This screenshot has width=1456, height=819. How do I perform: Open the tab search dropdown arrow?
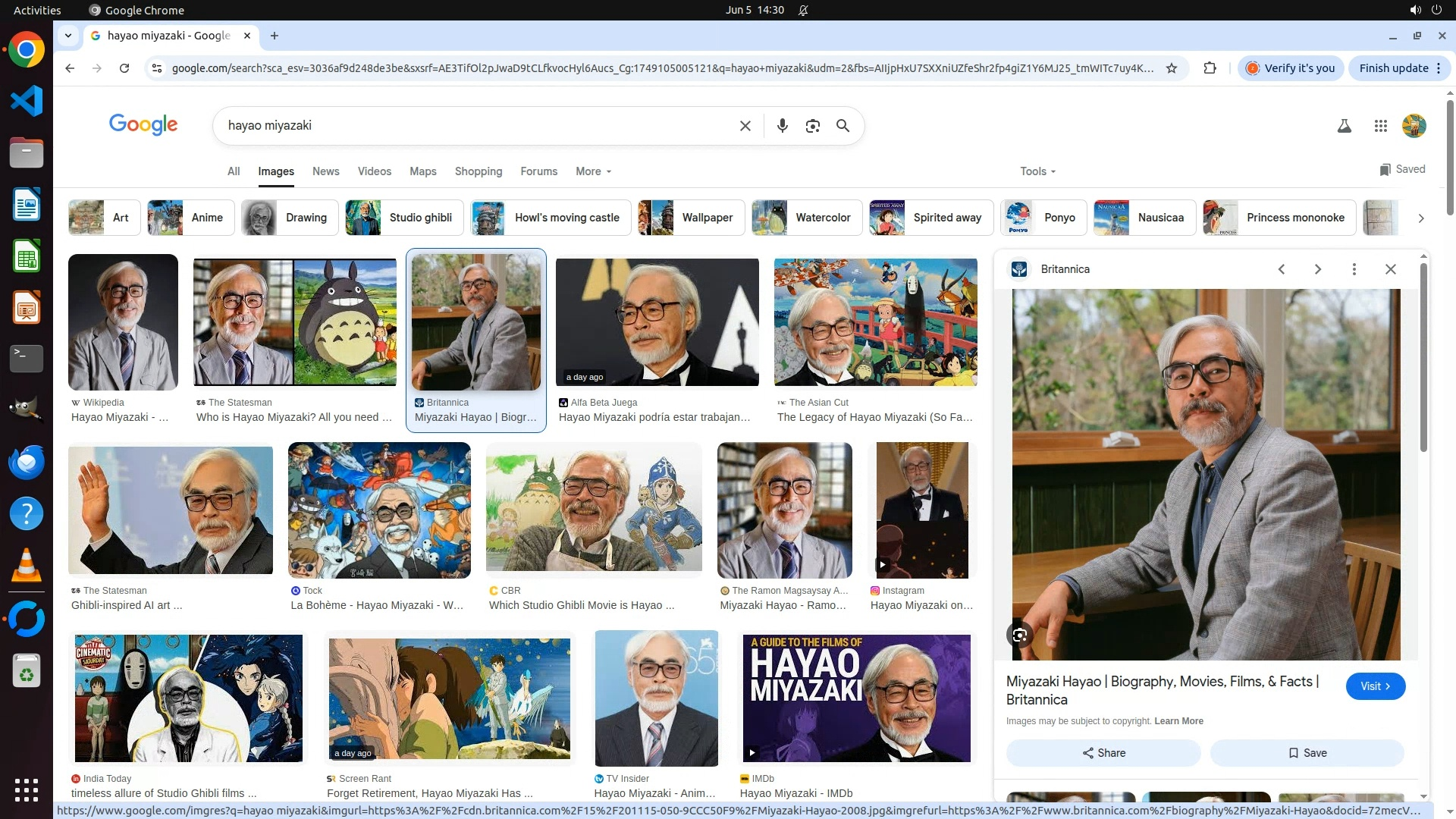point(68,36)
